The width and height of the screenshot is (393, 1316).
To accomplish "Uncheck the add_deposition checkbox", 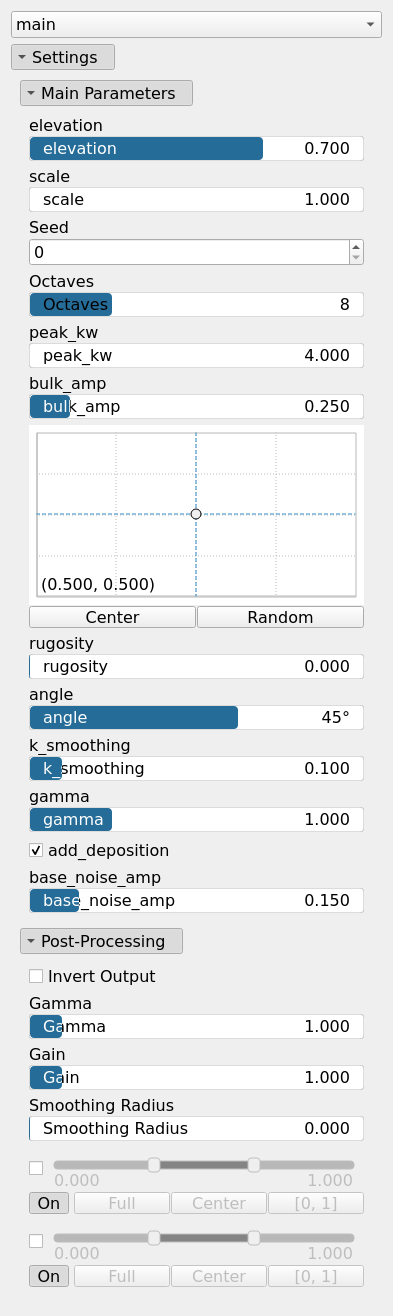I will pos(36,850).
